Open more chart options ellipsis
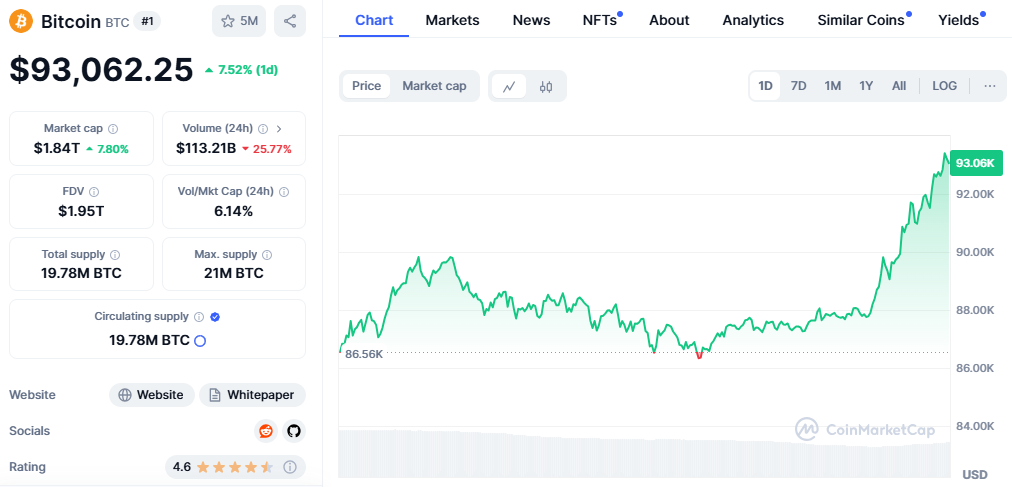 [x=990, y=86]
